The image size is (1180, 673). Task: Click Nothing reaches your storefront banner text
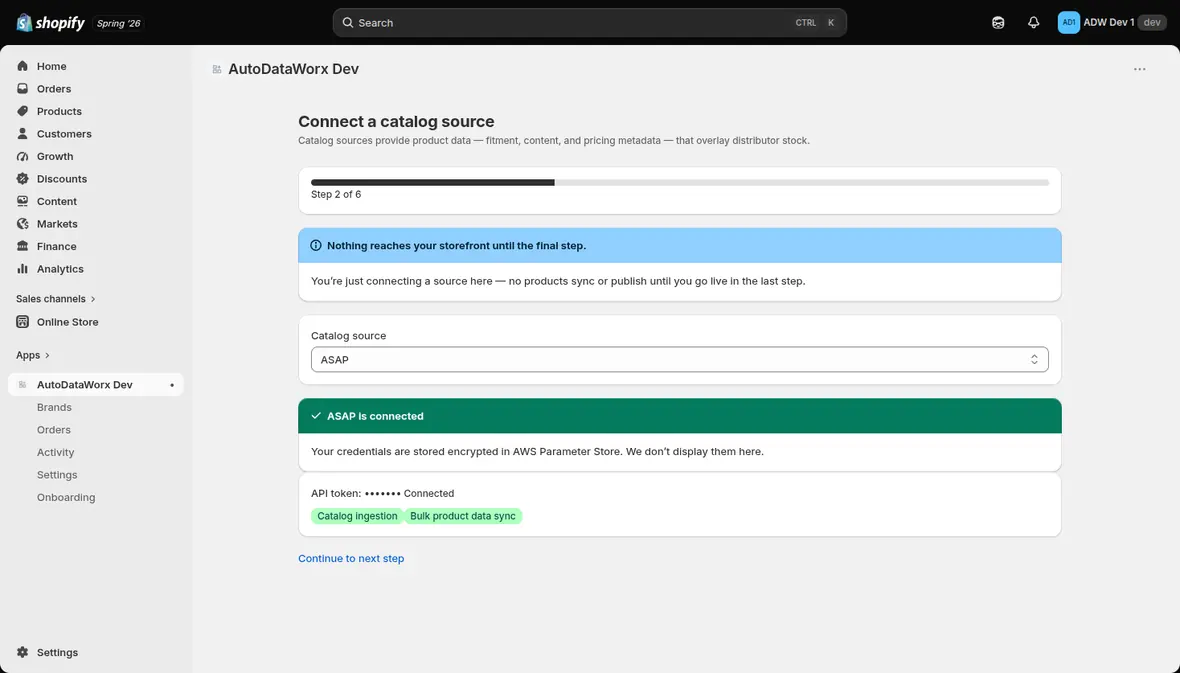(456, 245)
